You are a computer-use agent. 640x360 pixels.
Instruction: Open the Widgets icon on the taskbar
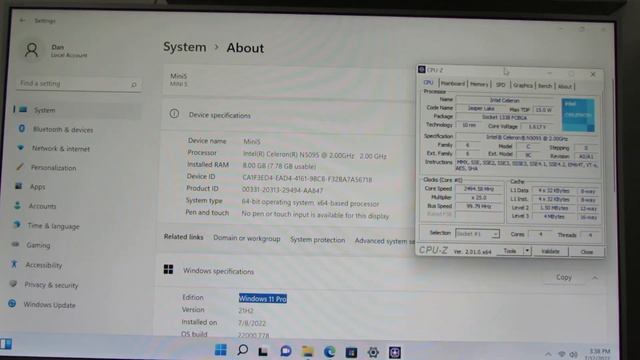point(6,344)
